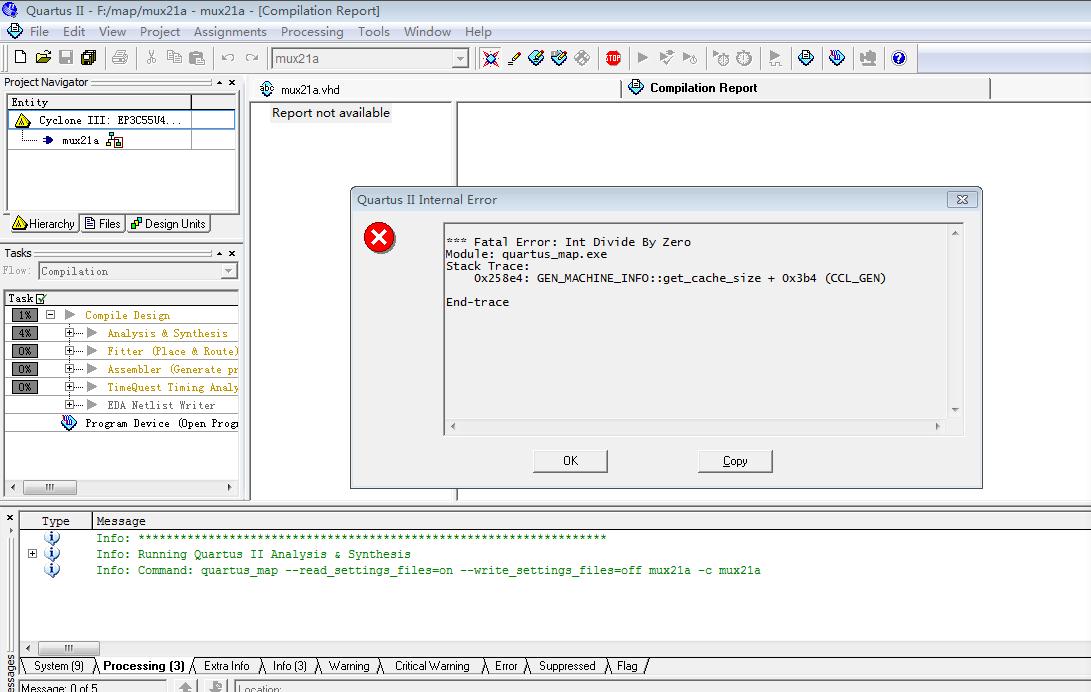The width and height of the screenshot is (1091, 692).
Task: Click the messages panel horizontal scrollbar thumb
Action: coord(69,648)
